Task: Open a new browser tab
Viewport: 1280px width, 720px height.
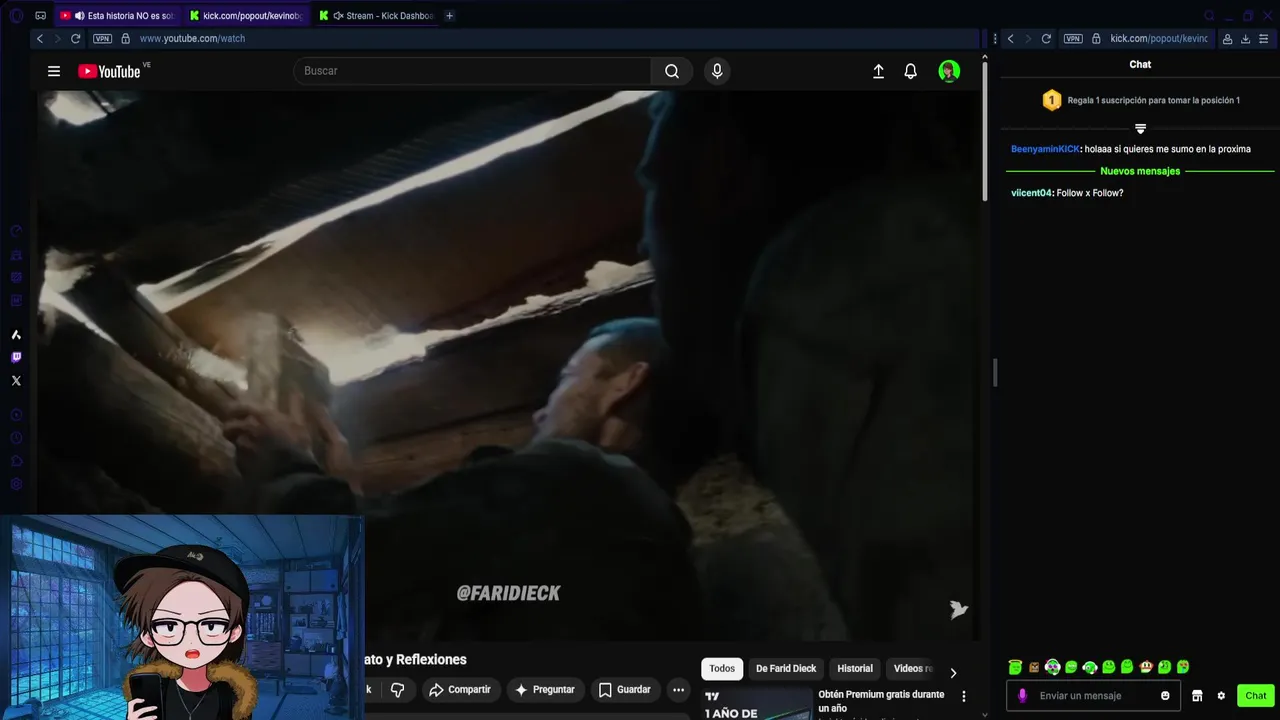Action: pos(449,15)
